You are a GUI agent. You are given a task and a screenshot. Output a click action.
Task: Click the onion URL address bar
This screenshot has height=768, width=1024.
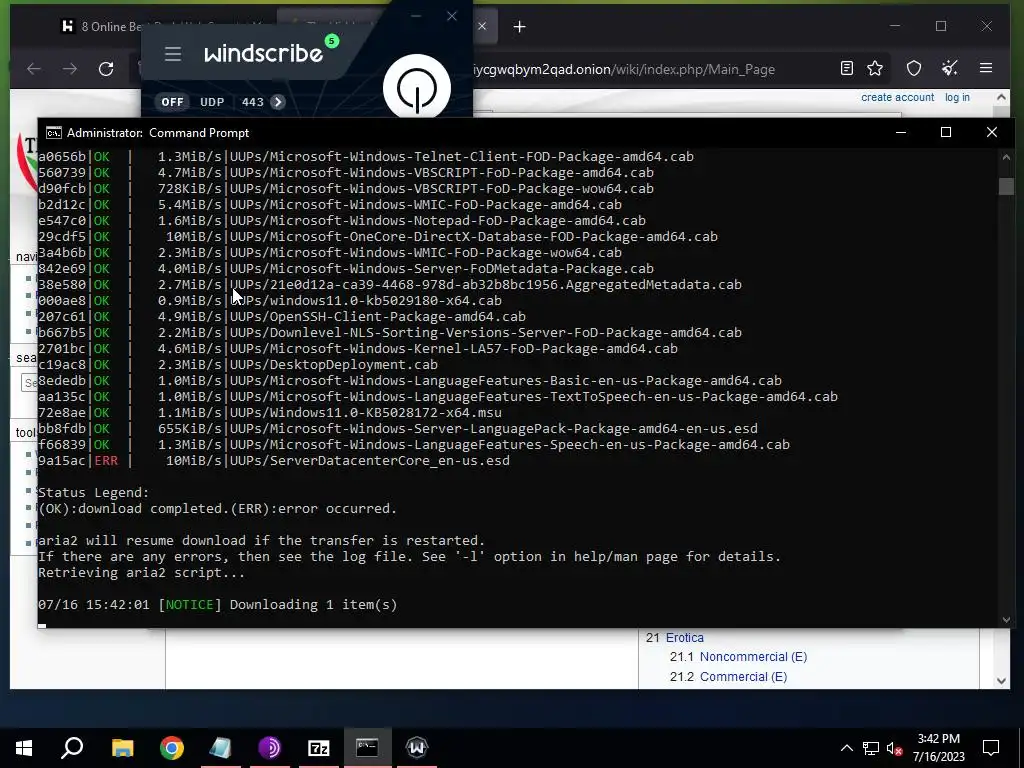pos(622,69)
